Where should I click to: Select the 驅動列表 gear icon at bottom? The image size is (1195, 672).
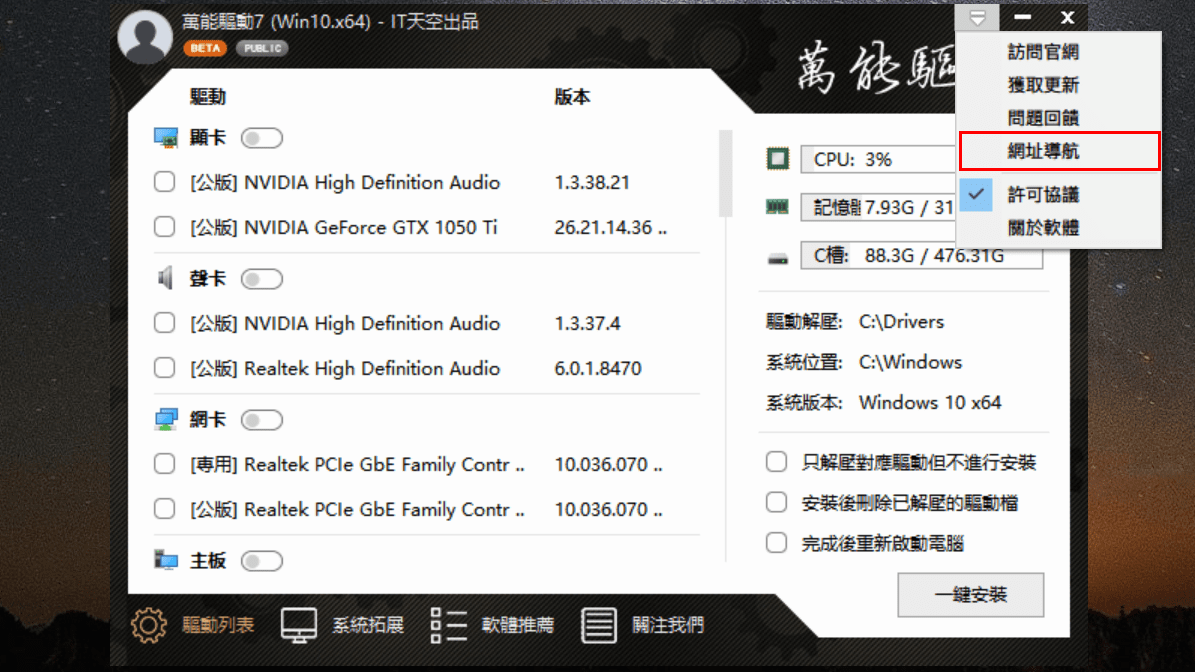click(148, 623)
